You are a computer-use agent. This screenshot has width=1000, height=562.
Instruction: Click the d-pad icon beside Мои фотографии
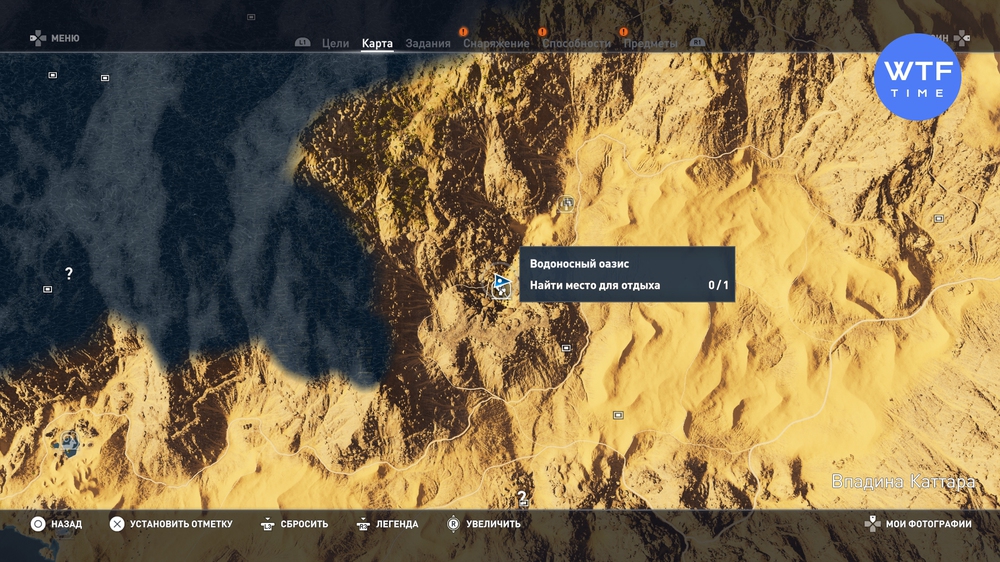pos(872,524)
